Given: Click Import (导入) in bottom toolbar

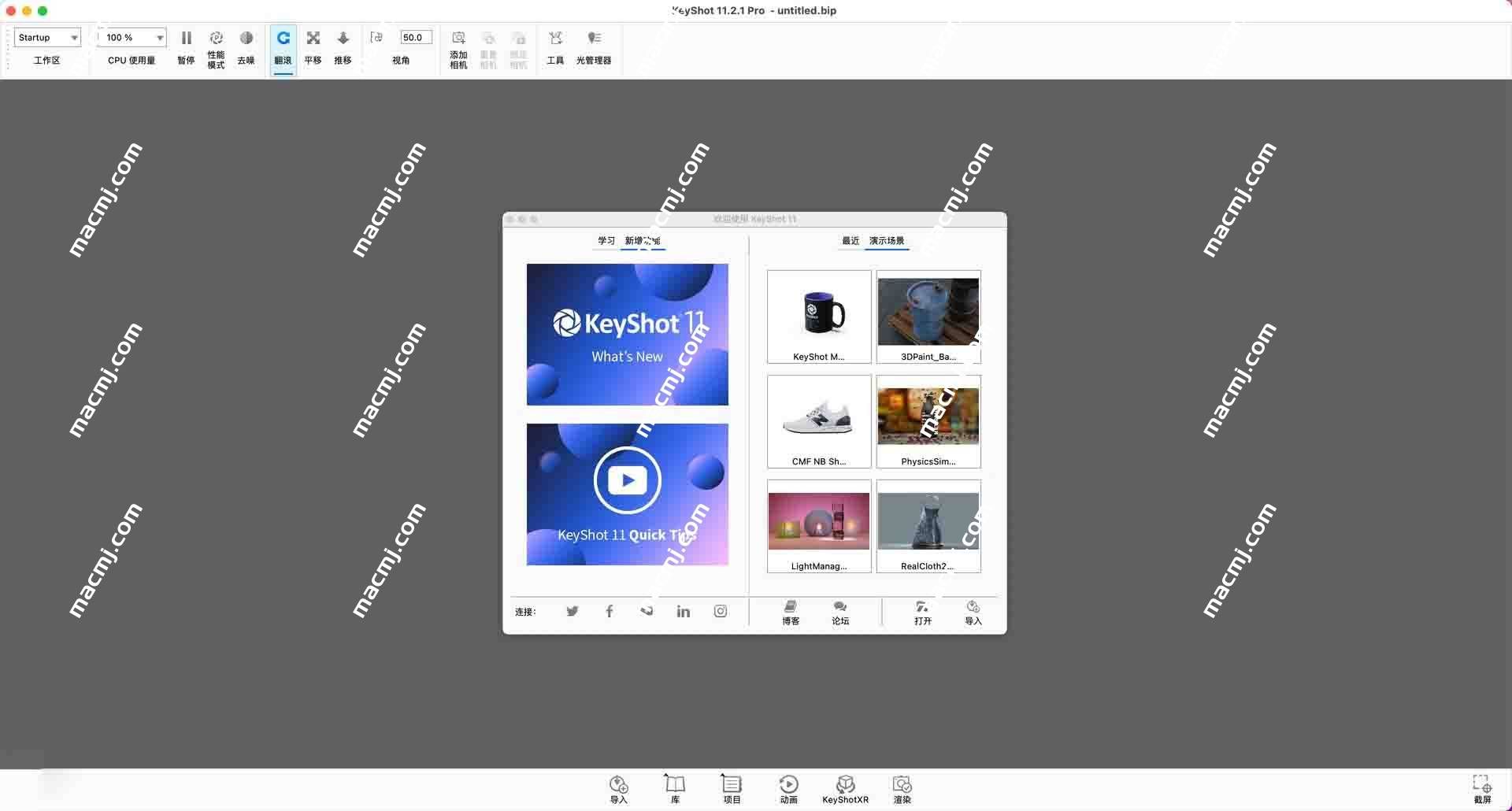Looking at the screenshot, I should tap(619, 789).
